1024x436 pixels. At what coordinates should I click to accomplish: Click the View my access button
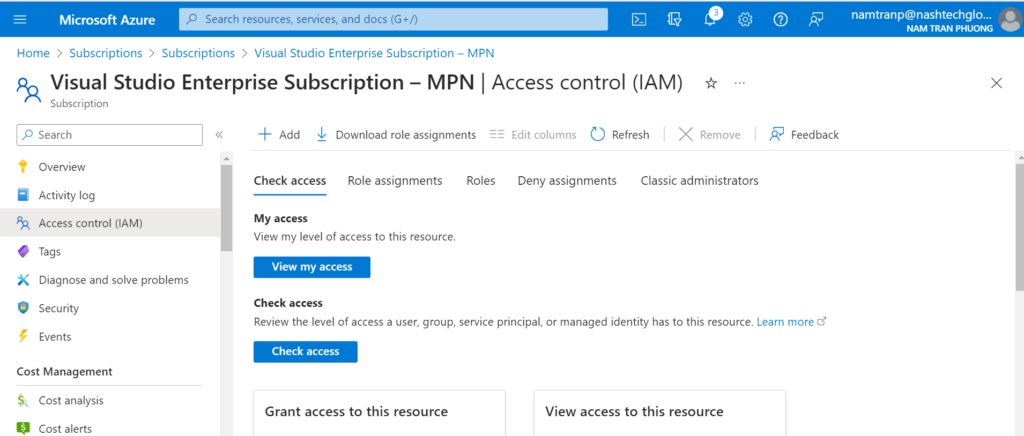[x=312, y=267]
